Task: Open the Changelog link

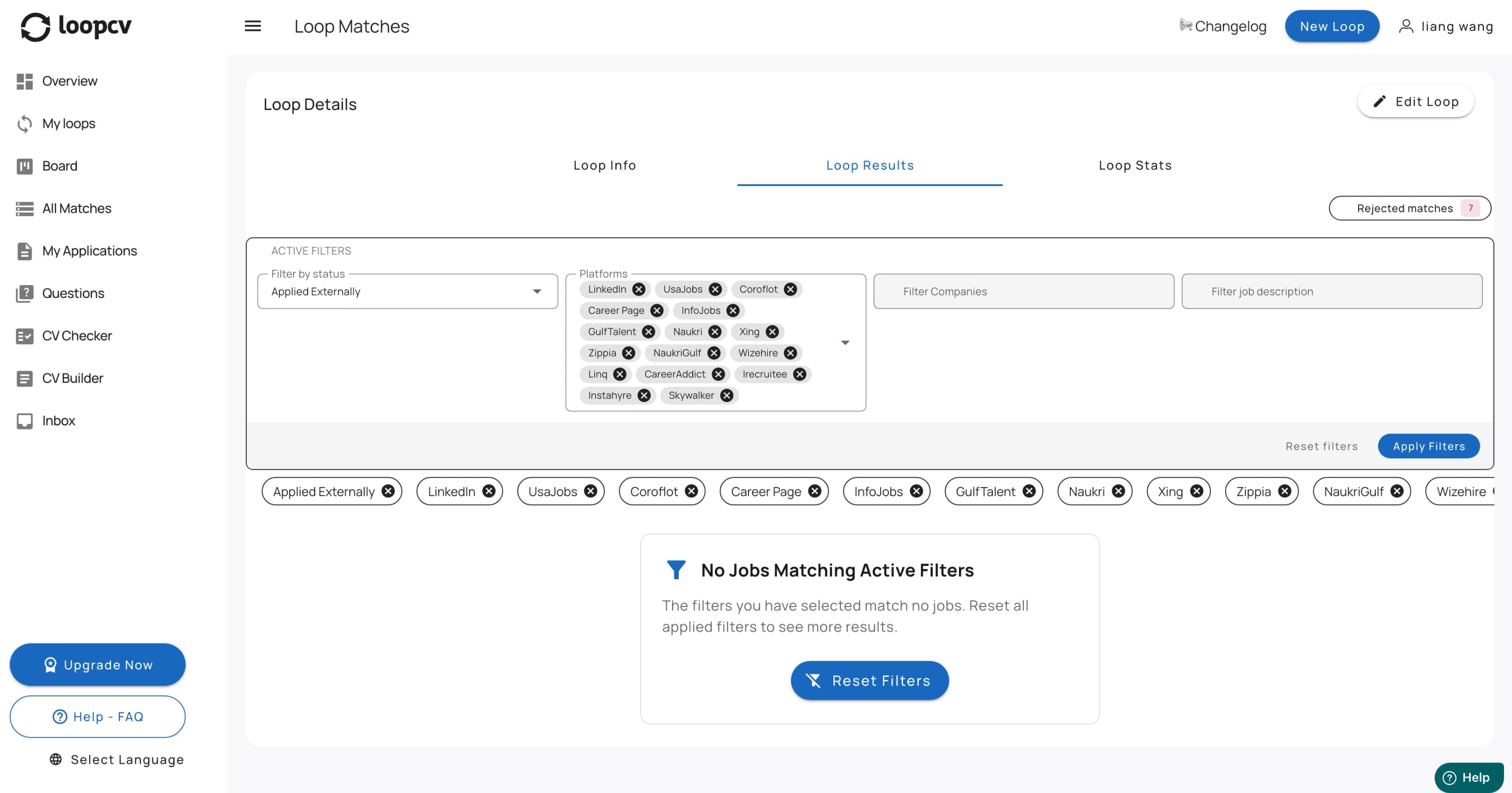Action: click(1223, 26)
